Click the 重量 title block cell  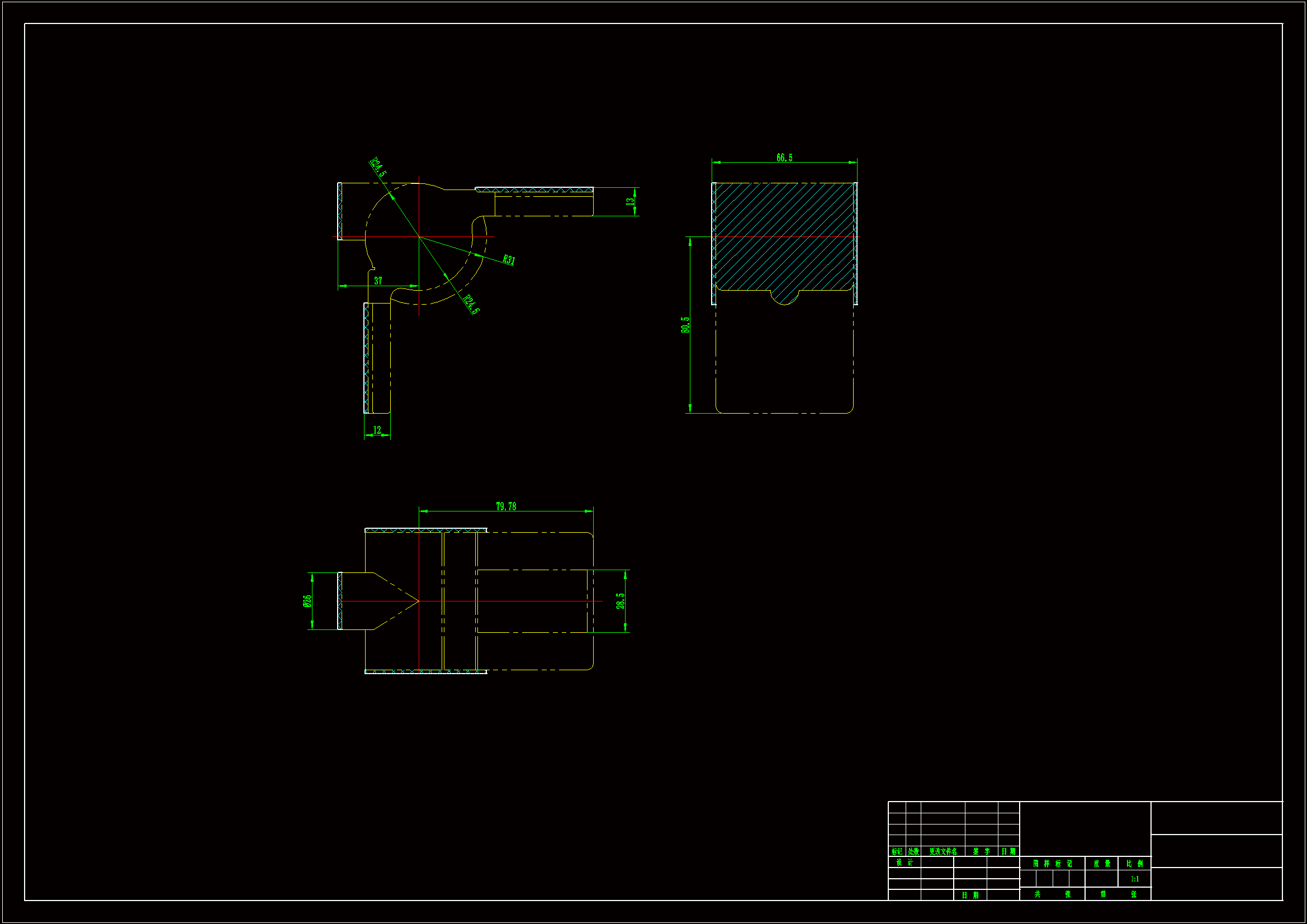pos(1101,864)
